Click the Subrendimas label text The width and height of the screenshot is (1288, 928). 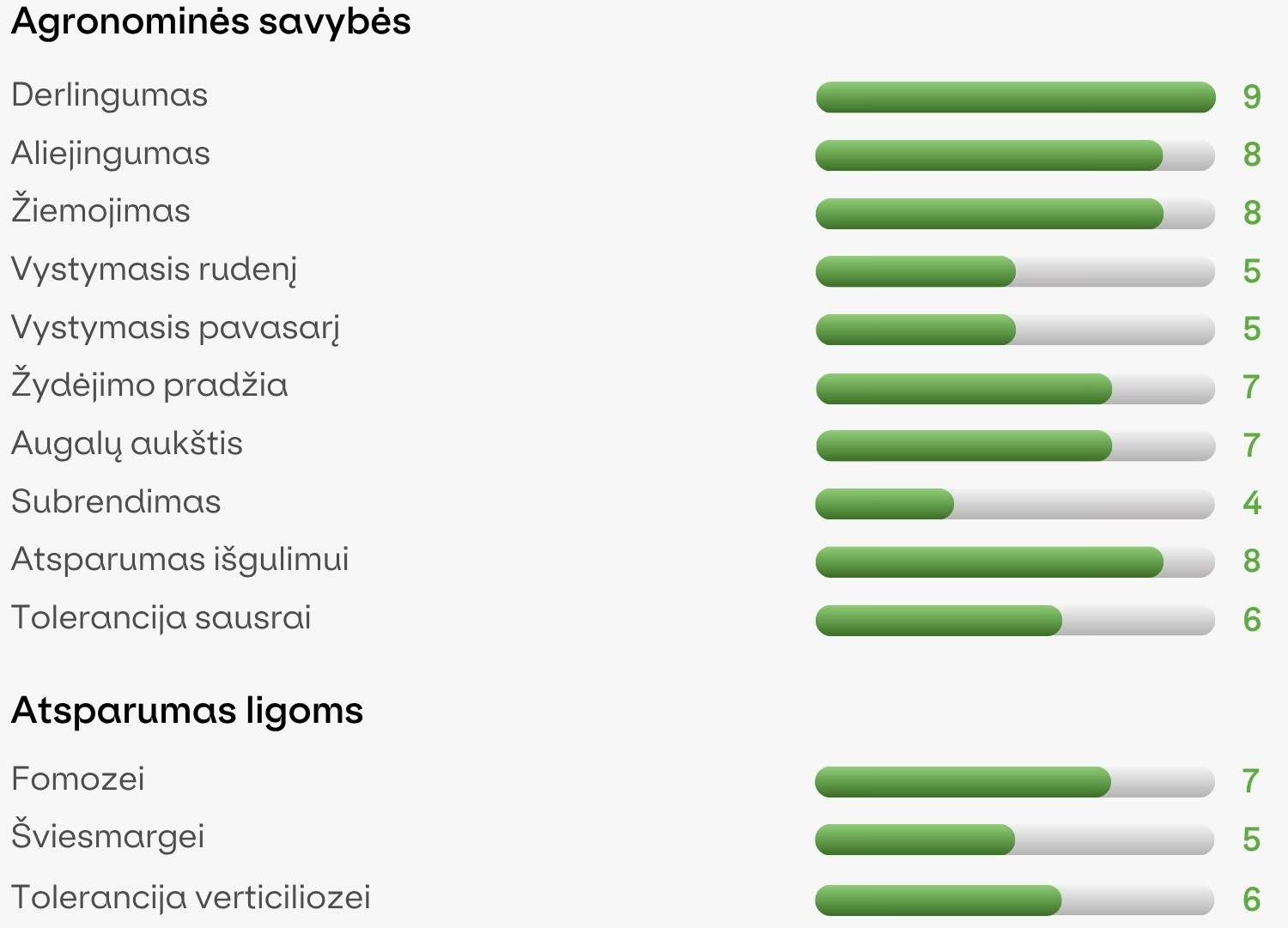click(x=116, y=501)
